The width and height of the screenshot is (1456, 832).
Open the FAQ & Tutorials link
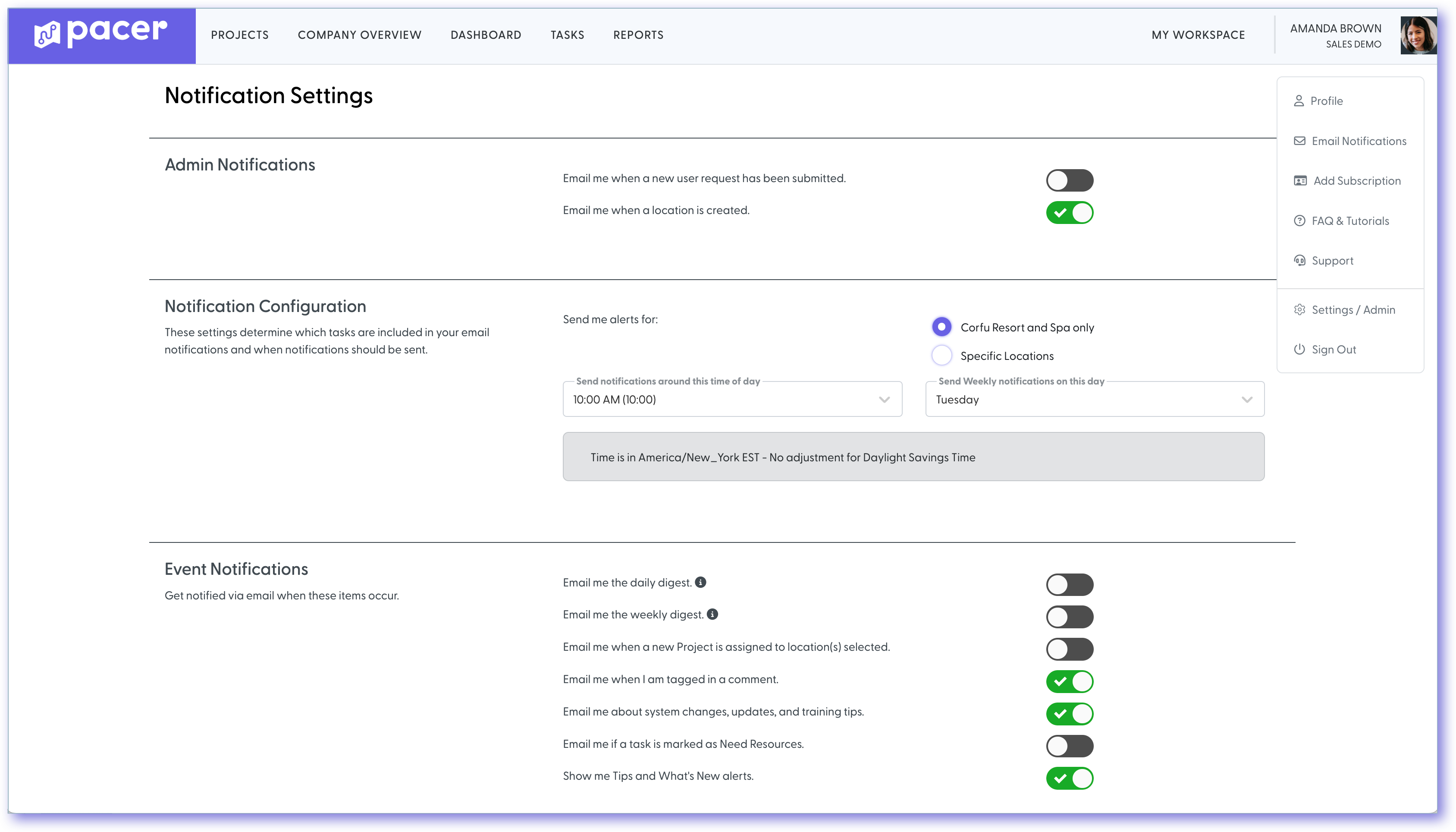pyautogui.click(x=1350, y=221)
